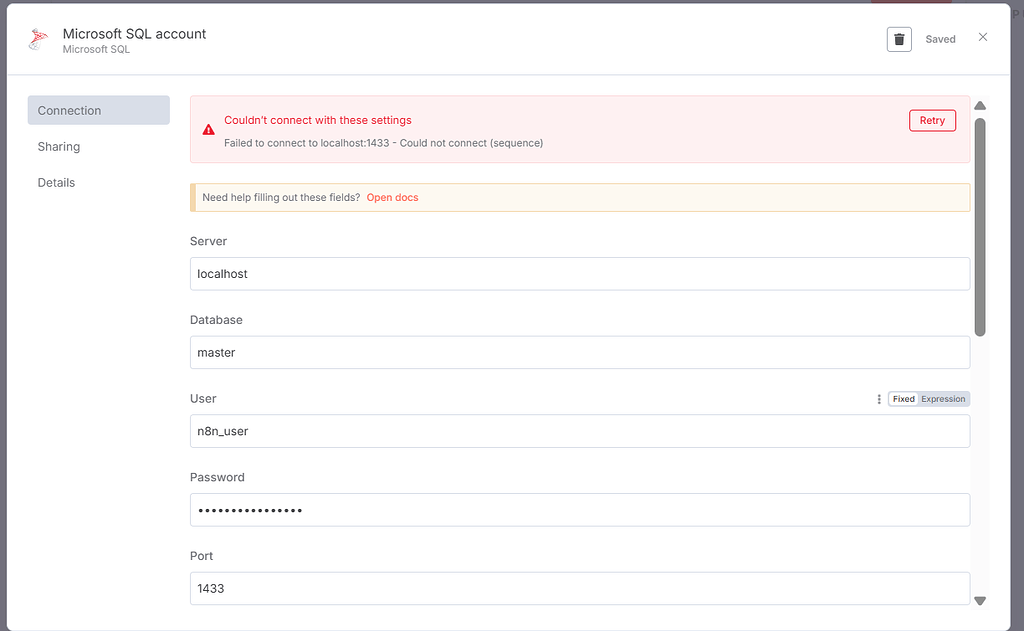1024x631 pixels.
Task: Click the Microsoft SQL logo icon
Action: tap(38, 40)
